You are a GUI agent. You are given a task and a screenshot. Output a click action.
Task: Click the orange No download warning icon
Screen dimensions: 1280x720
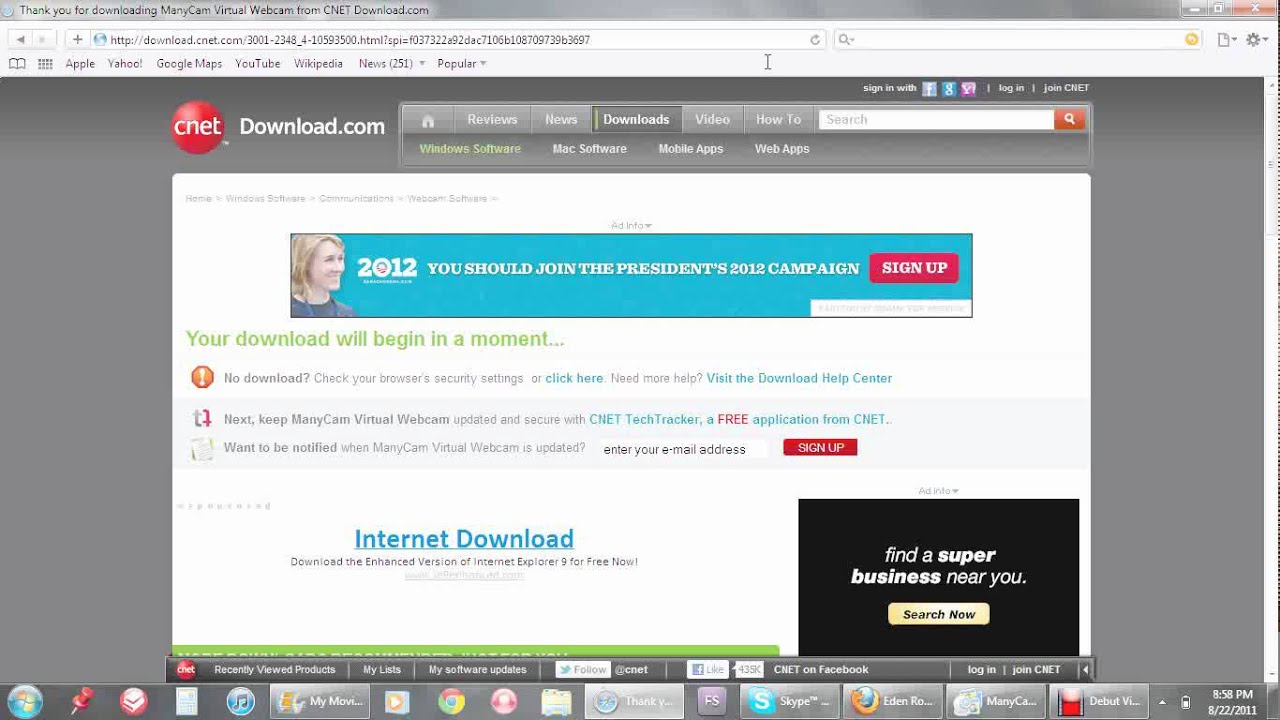click(202, 377)
